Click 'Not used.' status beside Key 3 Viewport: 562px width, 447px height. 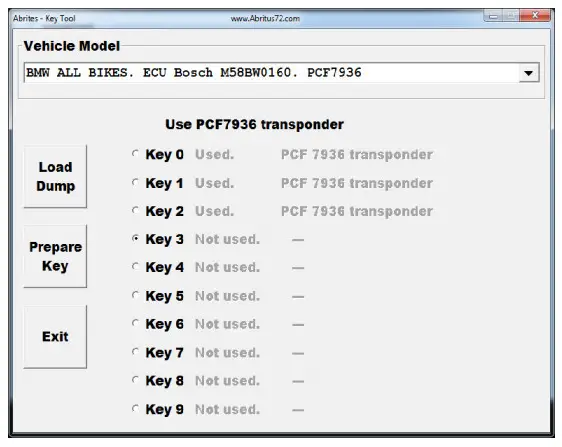227,239
